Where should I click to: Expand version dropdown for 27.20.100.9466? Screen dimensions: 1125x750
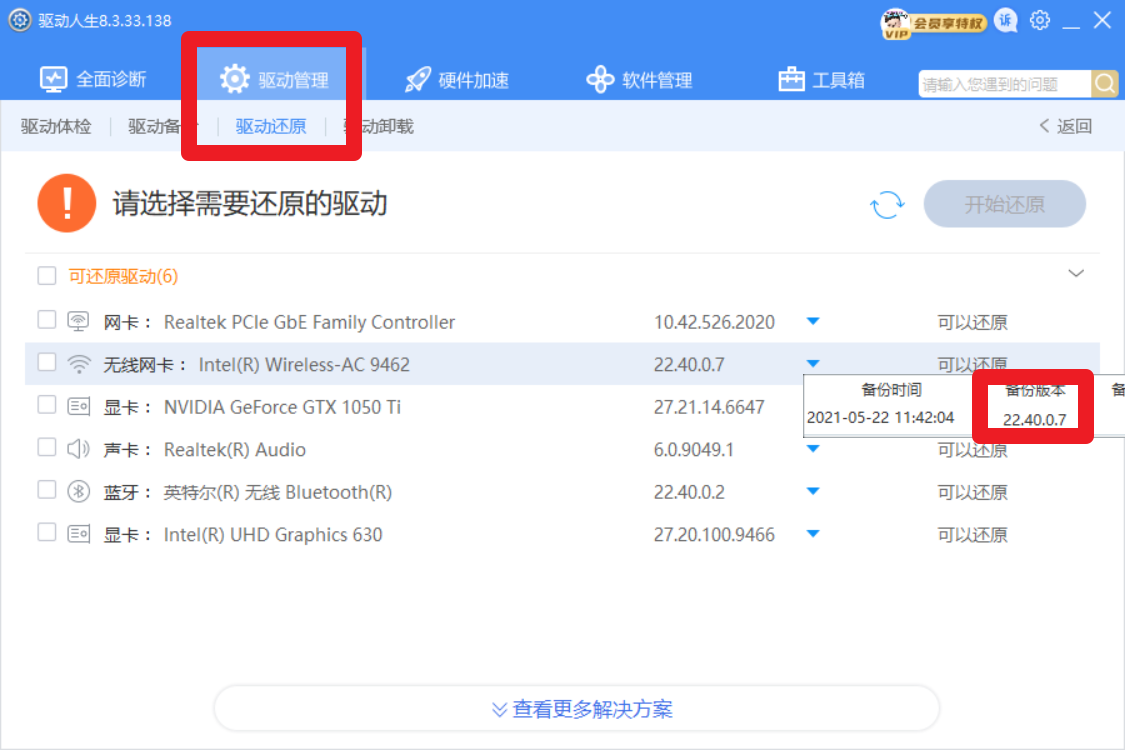tap(813, 533)
